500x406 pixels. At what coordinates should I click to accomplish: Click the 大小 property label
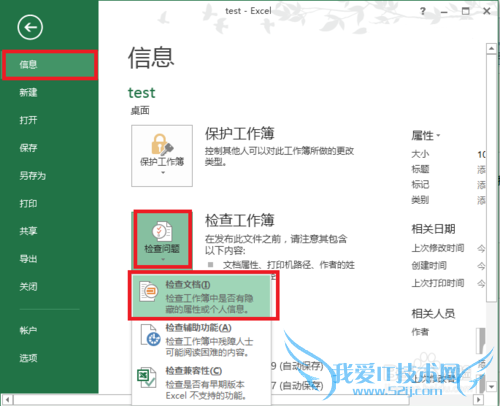(x=420, y=154)
